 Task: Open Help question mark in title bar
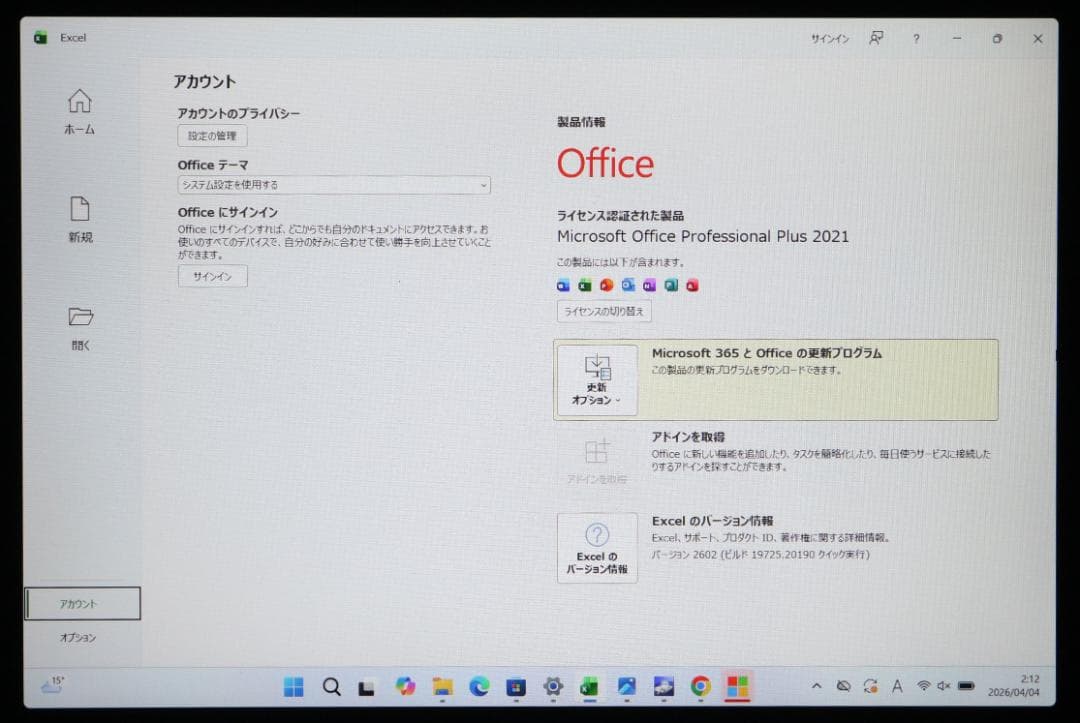916,39
